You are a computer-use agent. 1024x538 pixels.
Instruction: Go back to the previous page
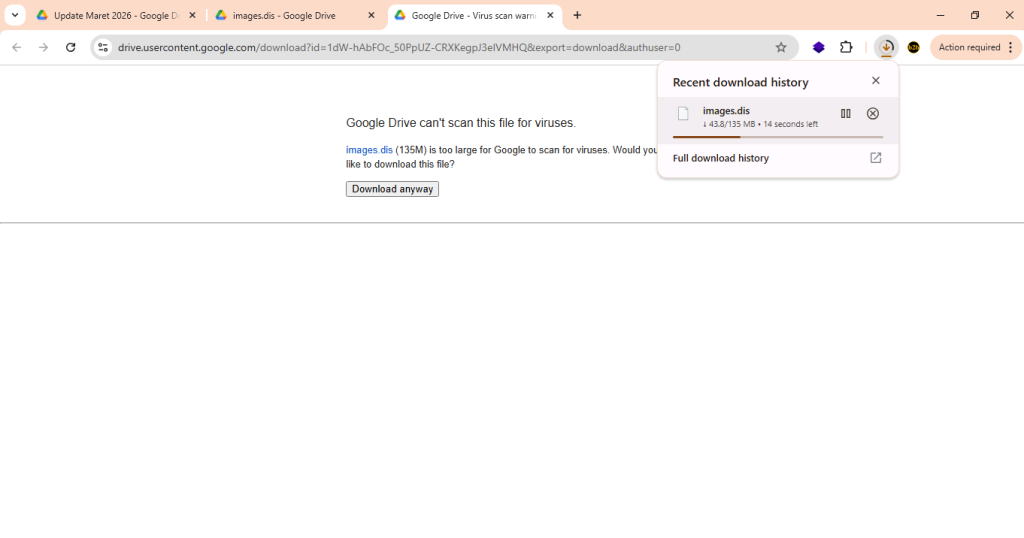17,47
